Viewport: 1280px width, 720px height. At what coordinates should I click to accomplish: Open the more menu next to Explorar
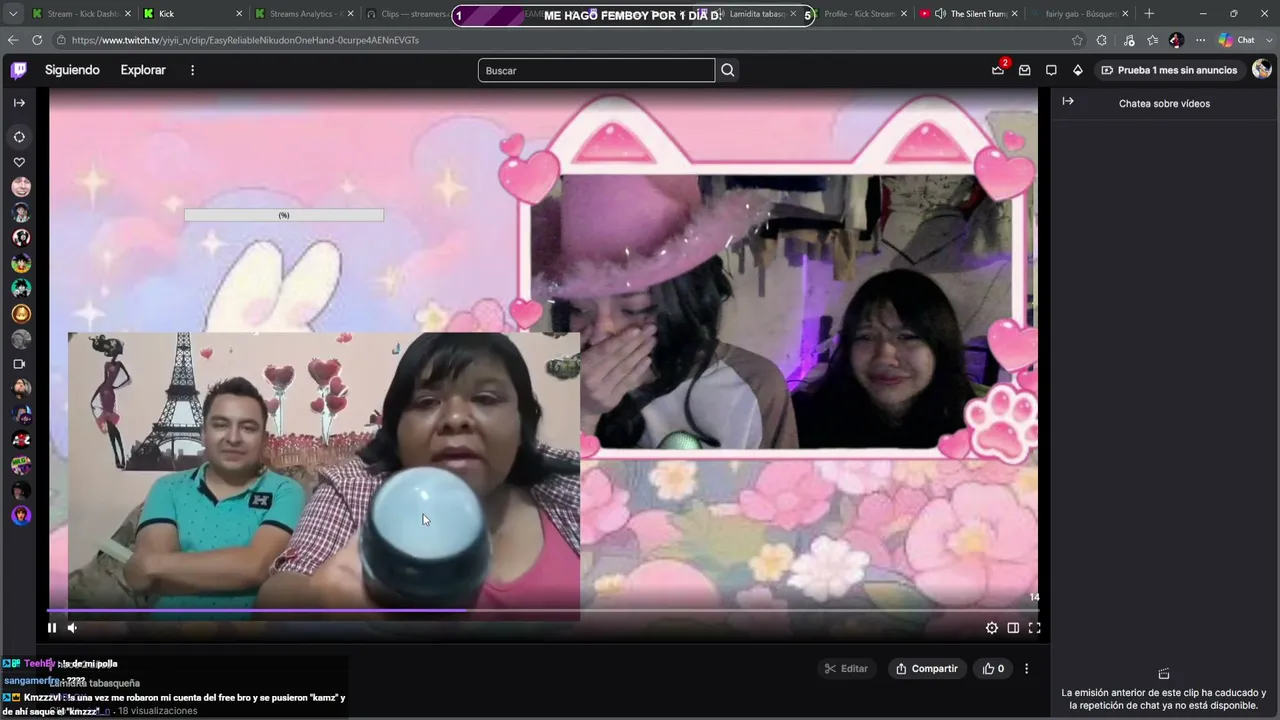pyautogui.click(x=193, y=70)
